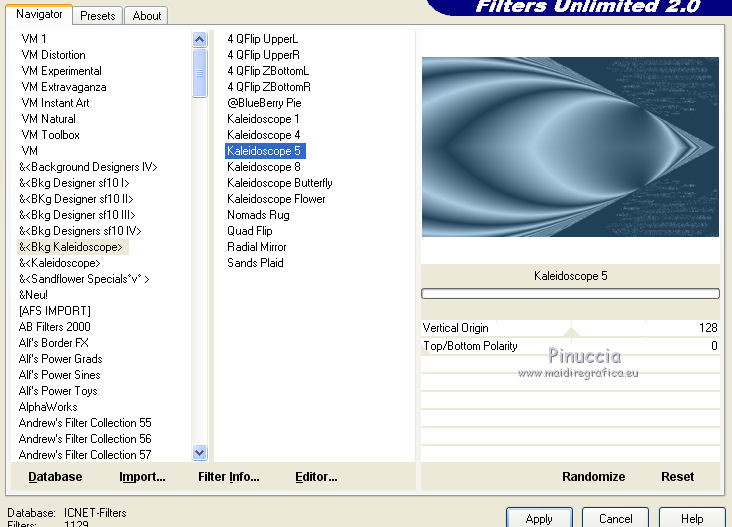
Task: Select &<Bkg Designer sf10 I> category
Action: [74, 183]
